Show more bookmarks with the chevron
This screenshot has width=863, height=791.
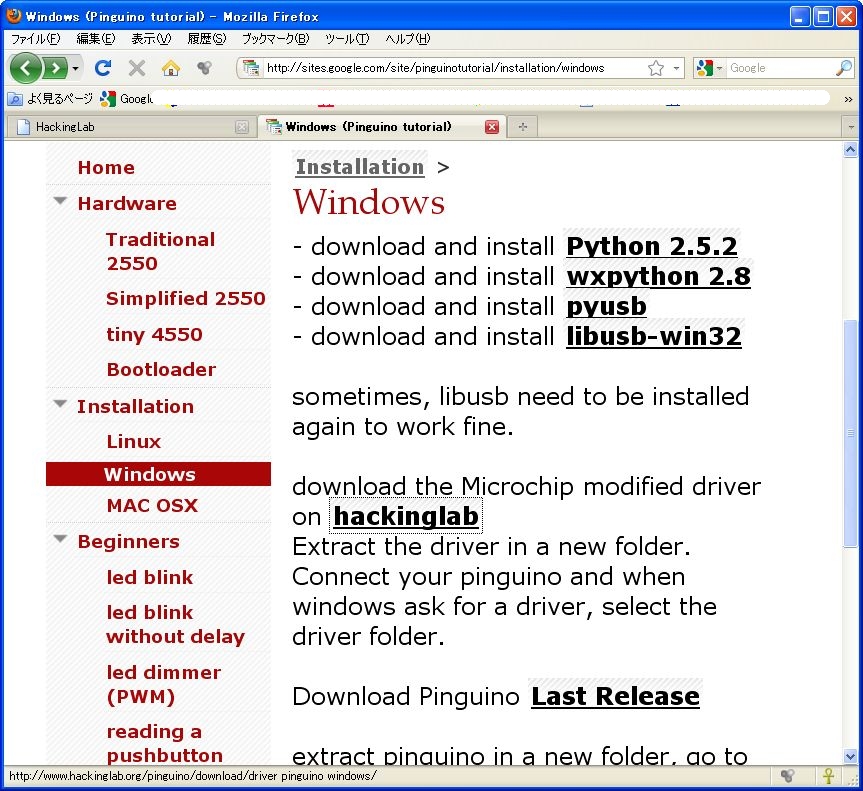point(848,99)
